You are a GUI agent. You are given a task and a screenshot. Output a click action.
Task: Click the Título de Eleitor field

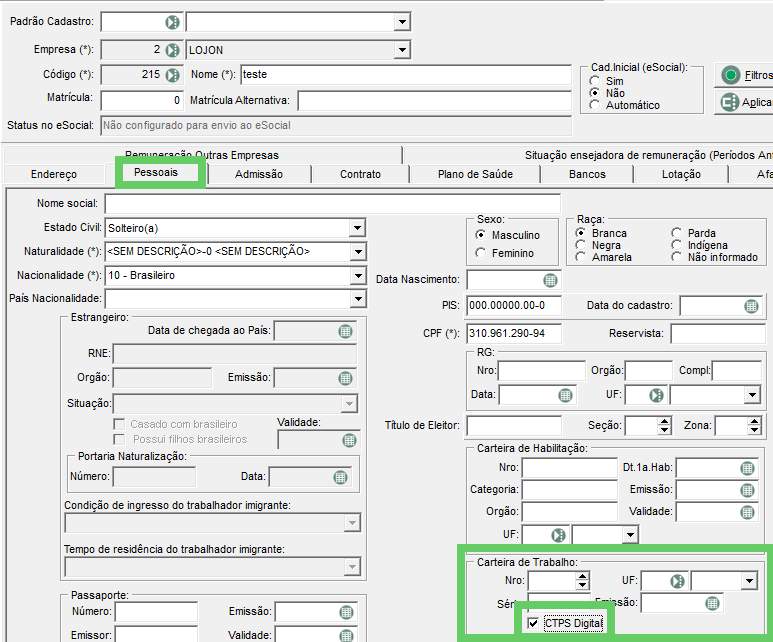tap(514, 426)
